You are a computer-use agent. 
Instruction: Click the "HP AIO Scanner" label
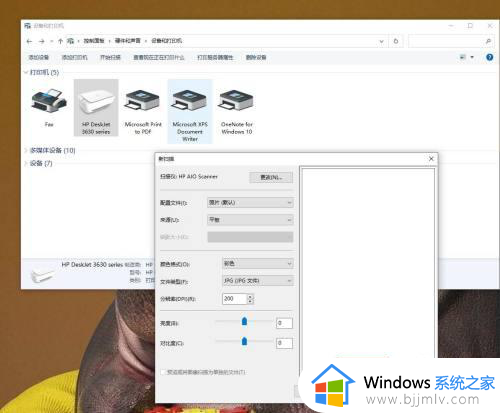198,176
